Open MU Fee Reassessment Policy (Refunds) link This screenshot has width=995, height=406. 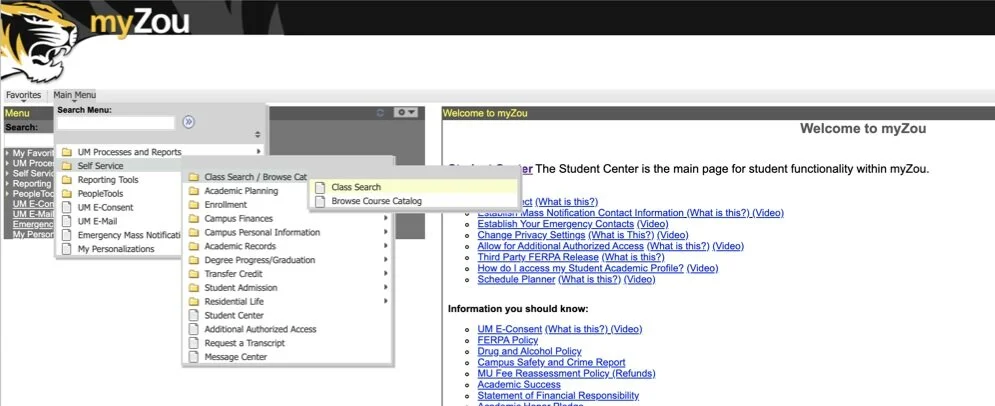coord(566,373)
